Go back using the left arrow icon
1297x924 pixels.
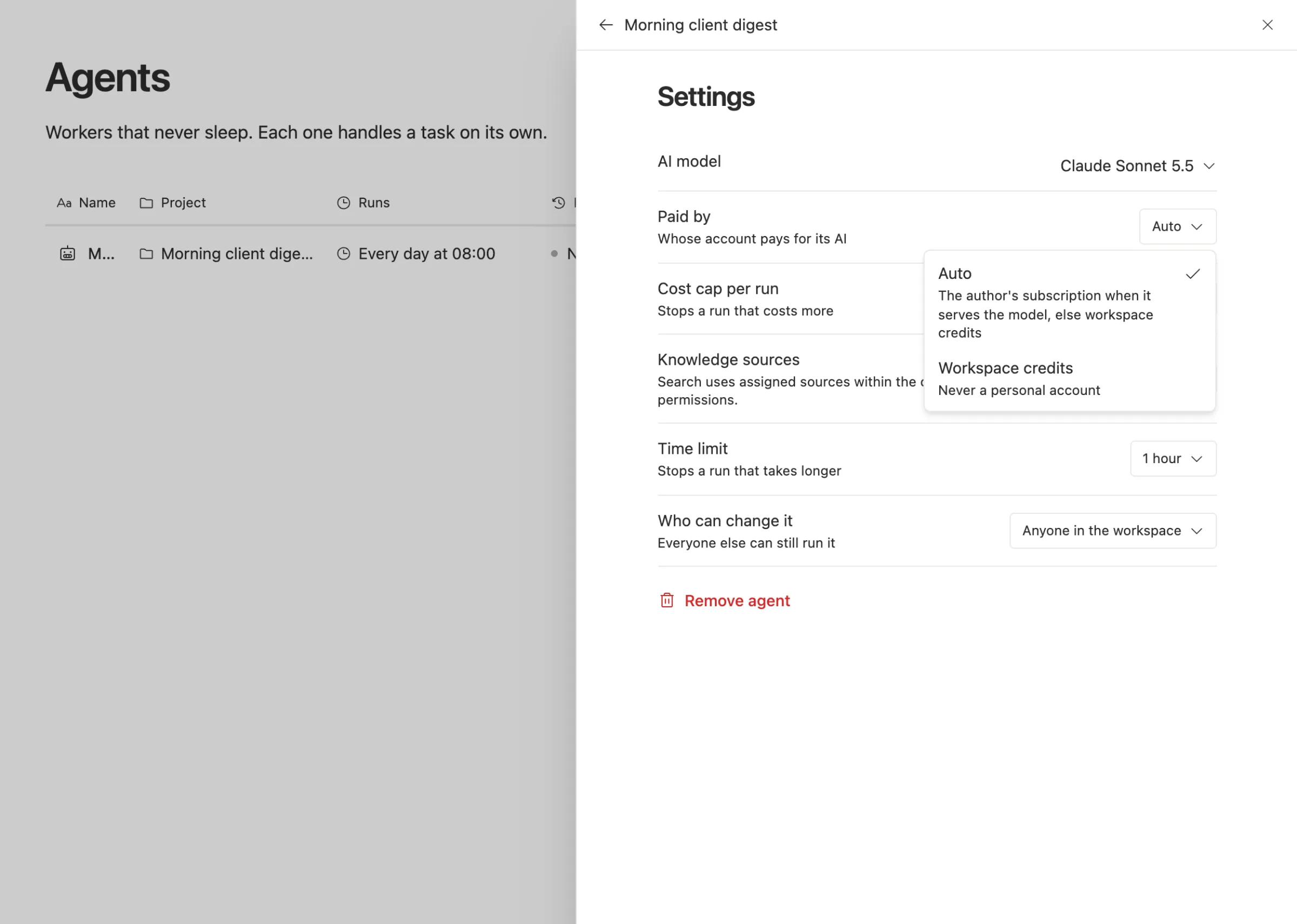[x=606, y=25]
